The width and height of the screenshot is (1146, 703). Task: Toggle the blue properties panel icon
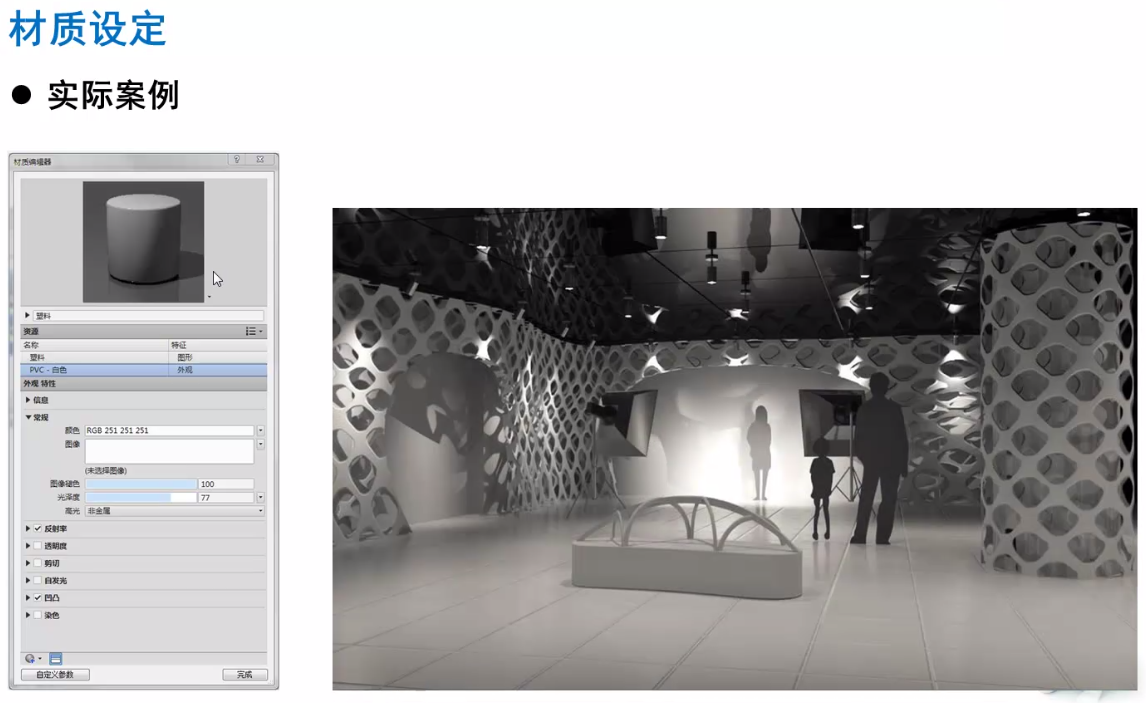(56, 659)
